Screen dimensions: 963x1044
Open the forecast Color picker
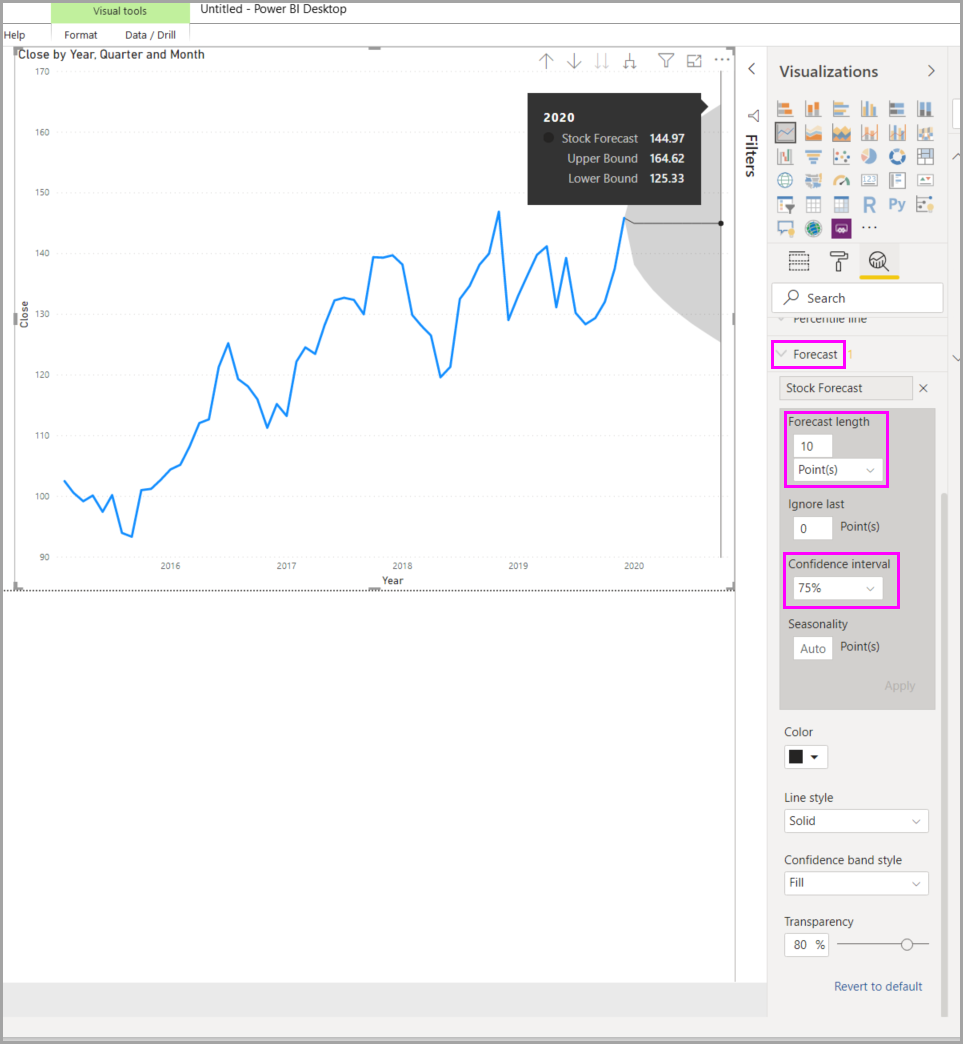tap(806, 757)
